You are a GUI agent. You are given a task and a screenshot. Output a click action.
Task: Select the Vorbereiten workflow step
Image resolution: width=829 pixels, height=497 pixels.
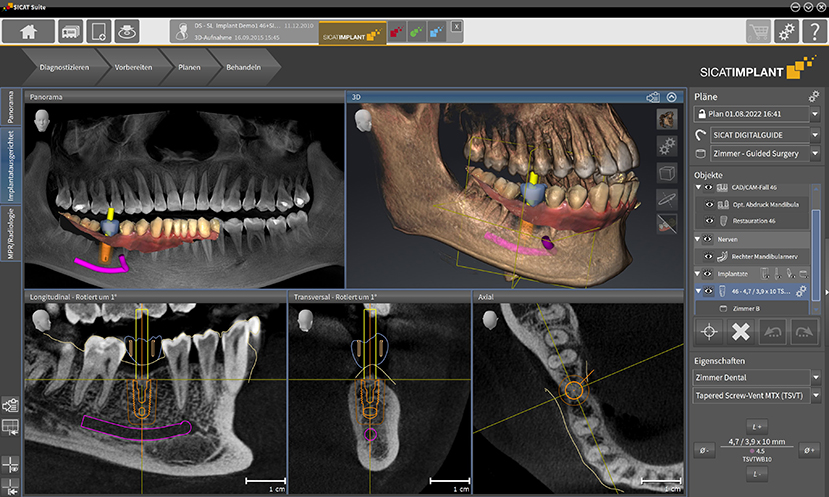(133, 67)
